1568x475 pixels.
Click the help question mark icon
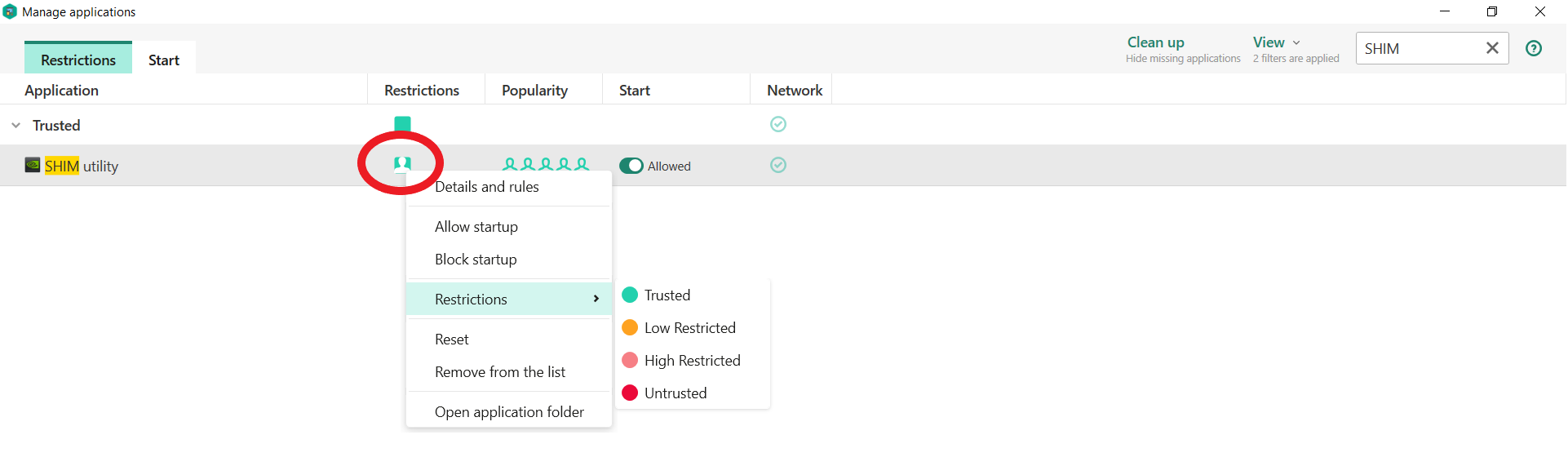[1533, 48]
